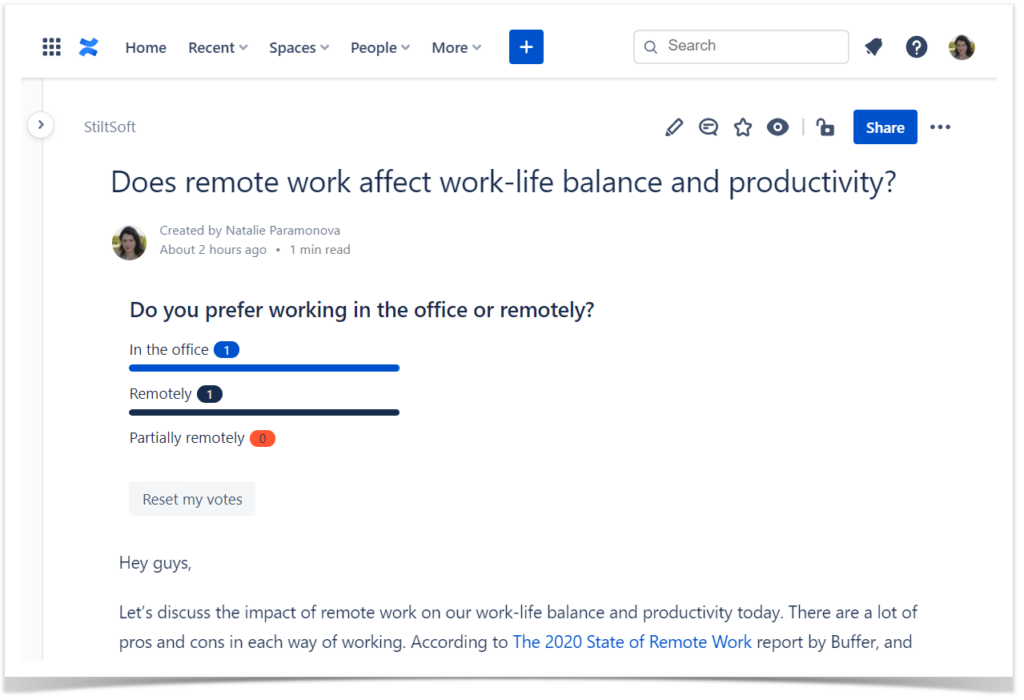Star this page as a favorite

pyautogui.click(x=743, y=127)
